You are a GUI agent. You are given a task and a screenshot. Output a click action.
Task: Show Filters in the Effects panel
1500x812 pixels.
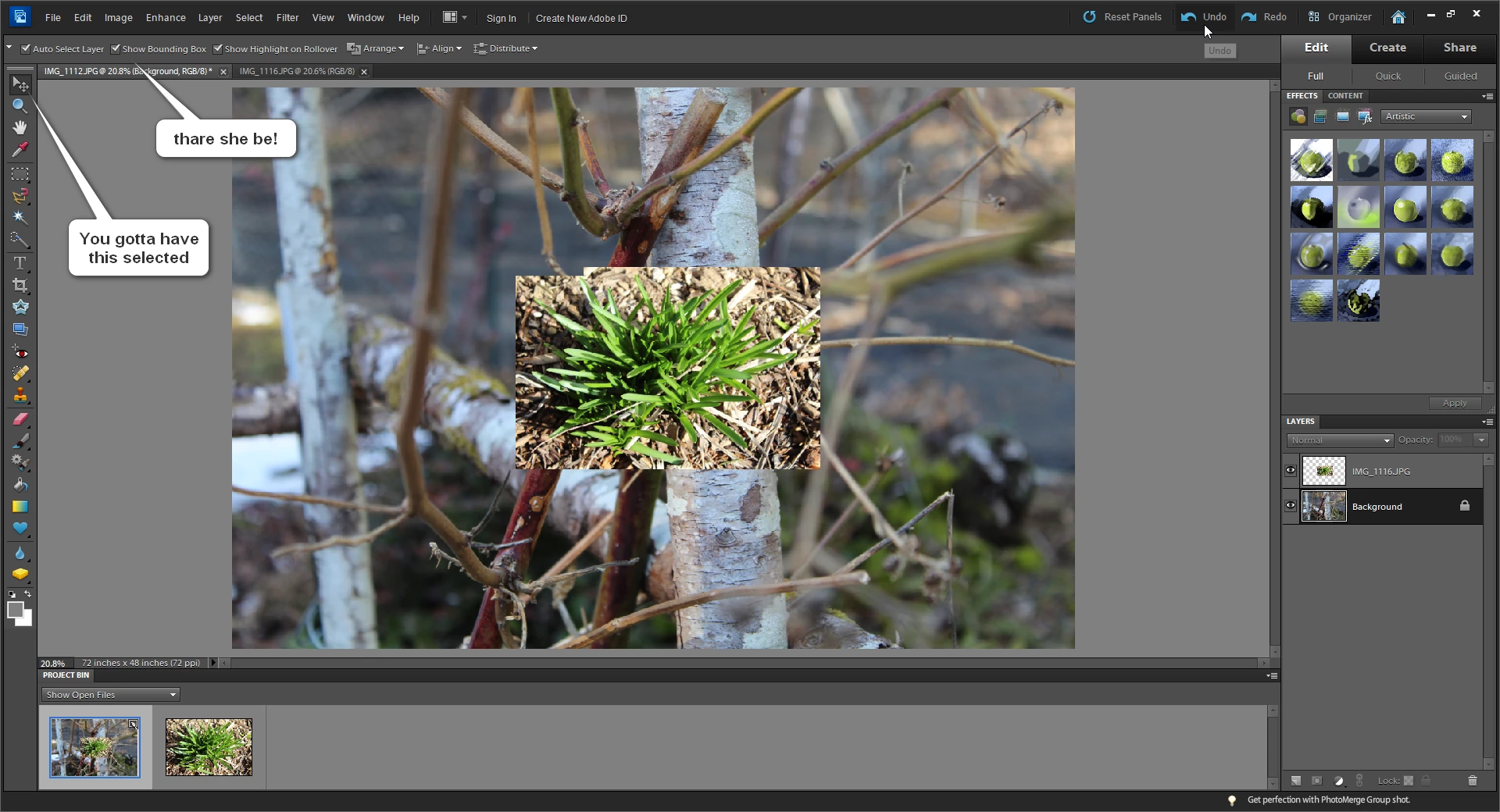click(1298, 116)
